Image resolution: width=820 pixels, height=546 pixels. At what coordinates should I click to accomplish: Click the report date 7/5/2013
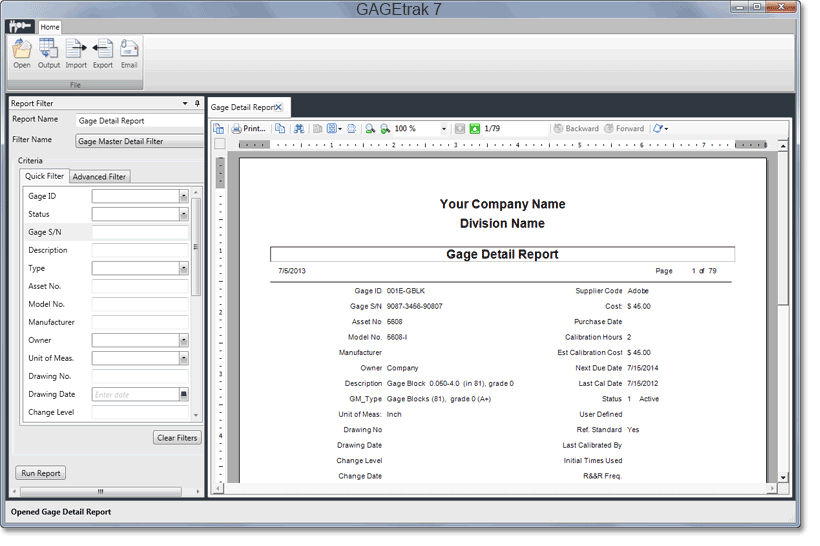click(291, 271)
